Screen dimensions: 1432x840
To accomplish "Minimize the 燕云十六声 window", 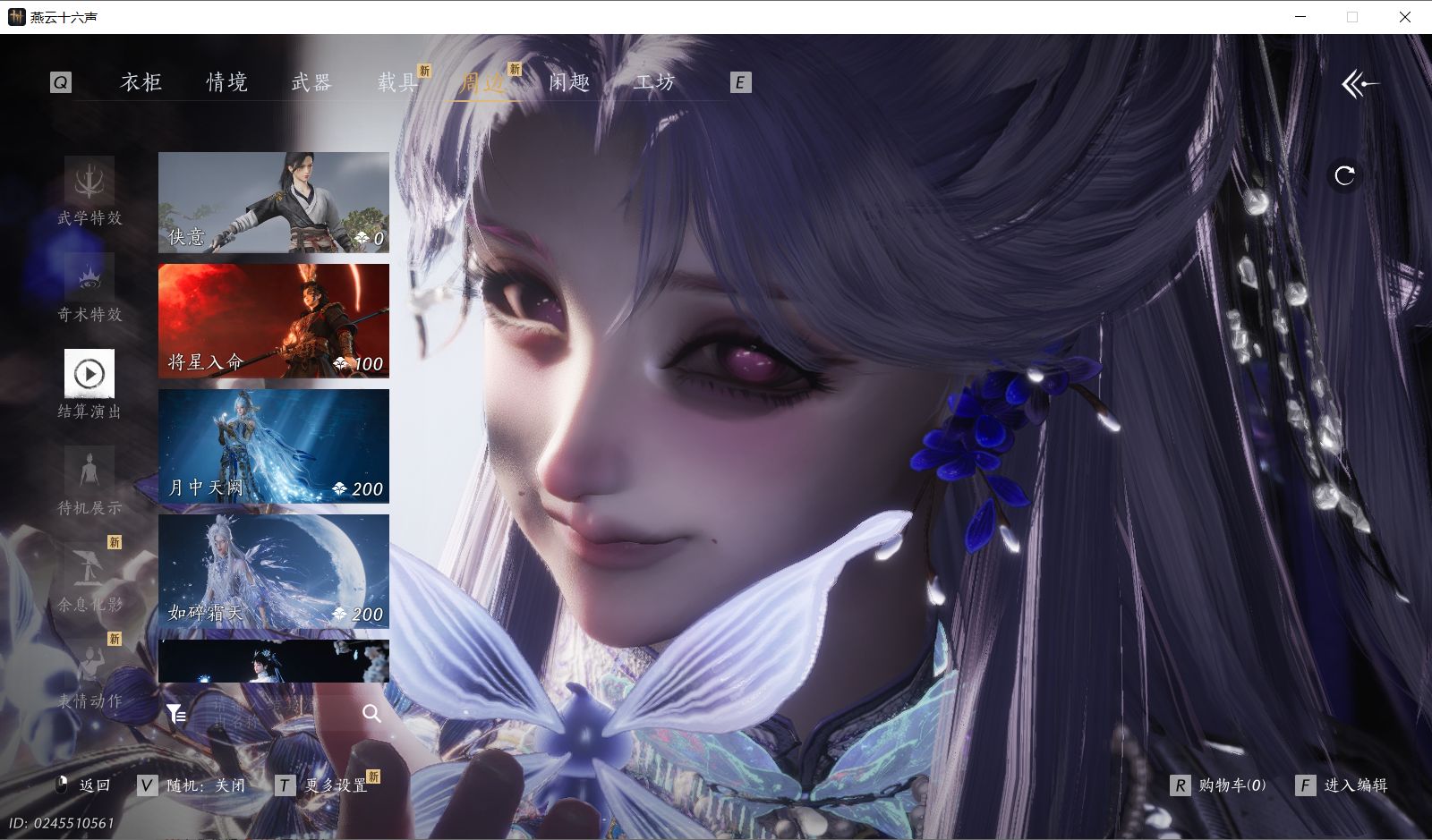I will tap(1300, 17).
